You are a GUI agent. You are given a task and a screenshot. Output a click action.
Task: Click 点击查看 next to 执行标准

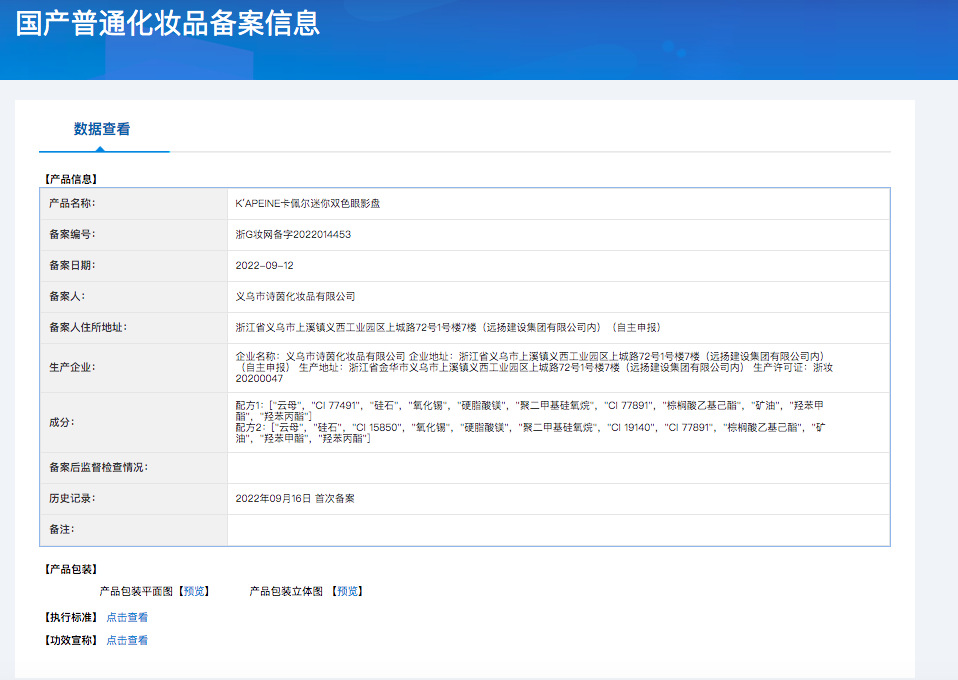click(x=127, y=617)
